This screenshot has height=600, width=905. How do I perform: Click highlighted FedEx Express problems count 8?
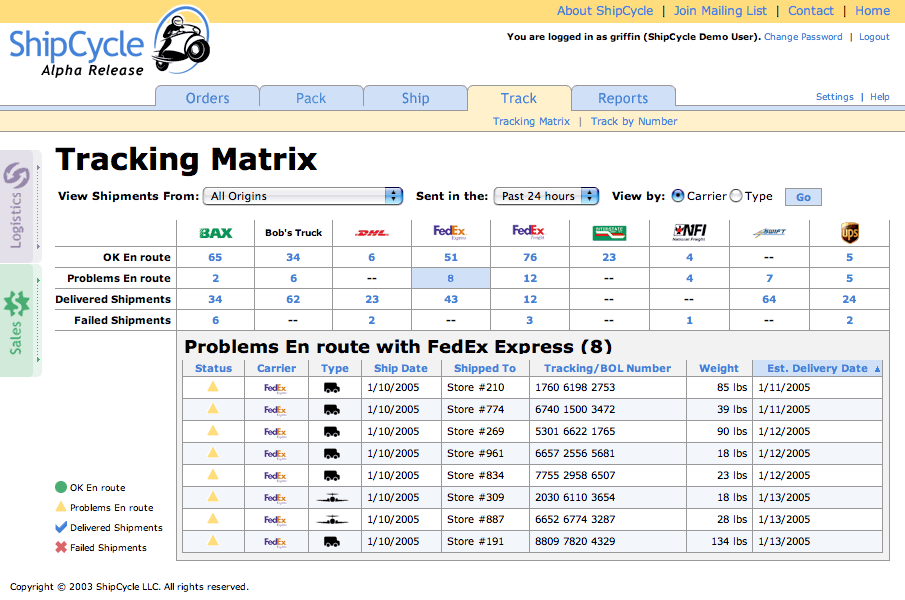450,278
